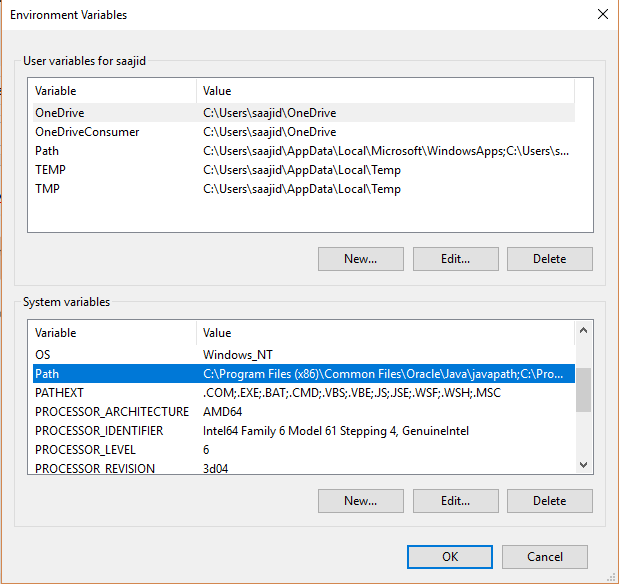This screenshot has width=619, height=584.
Task: Select the TMP user variable
Action: coord(304,189)
